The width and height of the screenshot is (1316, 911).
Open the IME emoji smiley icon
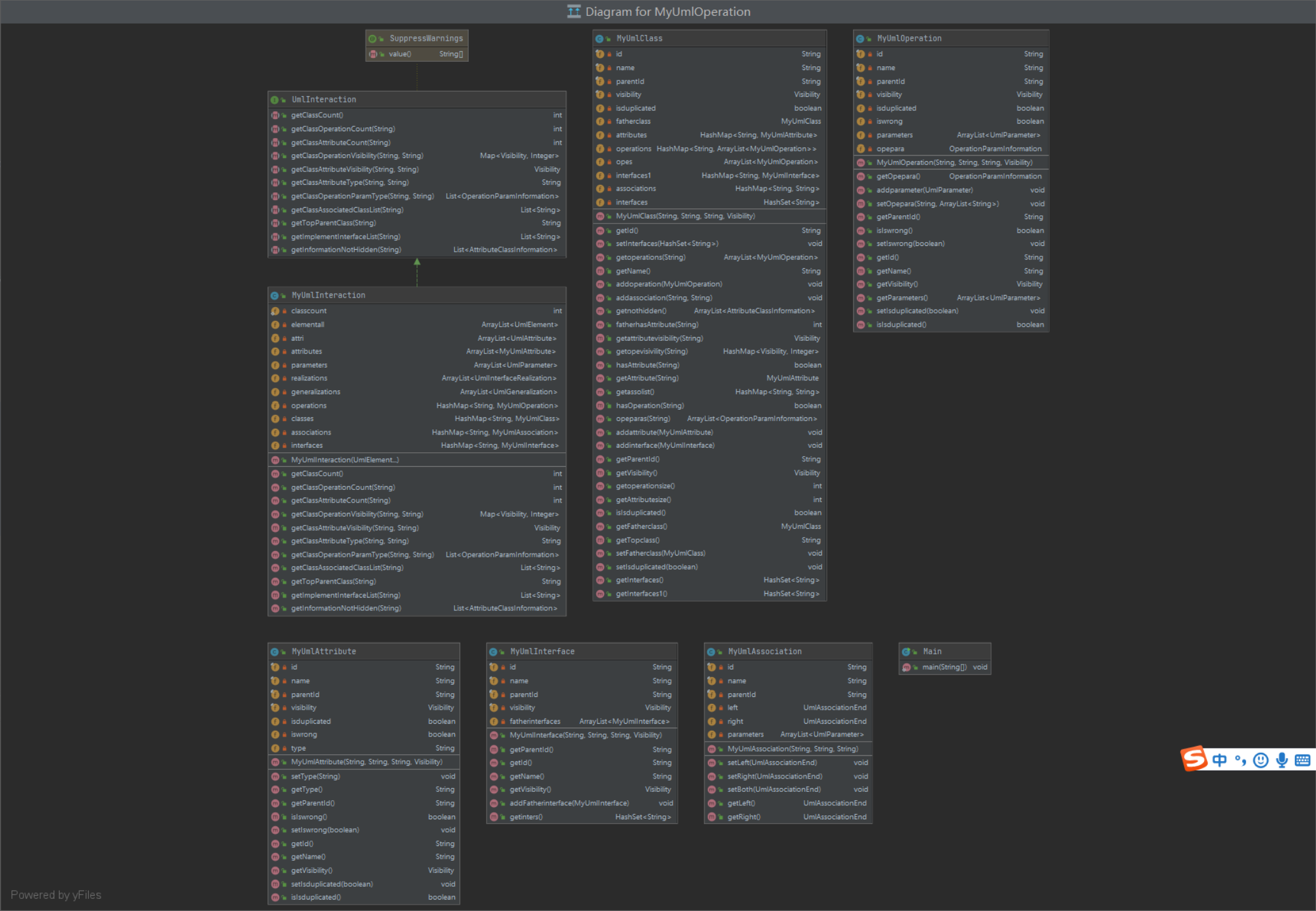pyautogui.click(x=1261, y=760)
